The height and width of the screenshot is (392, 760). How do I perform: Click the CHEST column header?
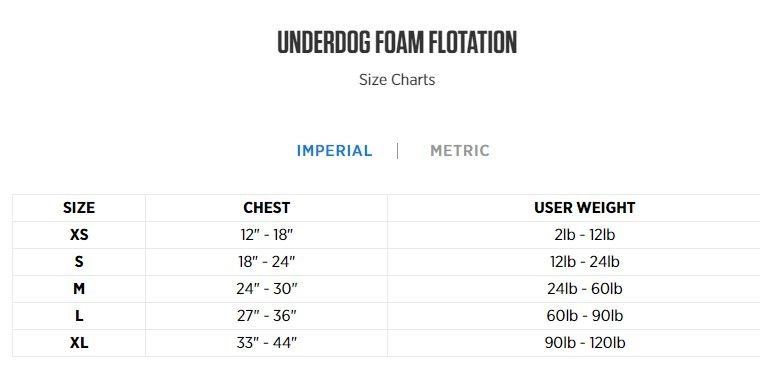coord(267,208)
